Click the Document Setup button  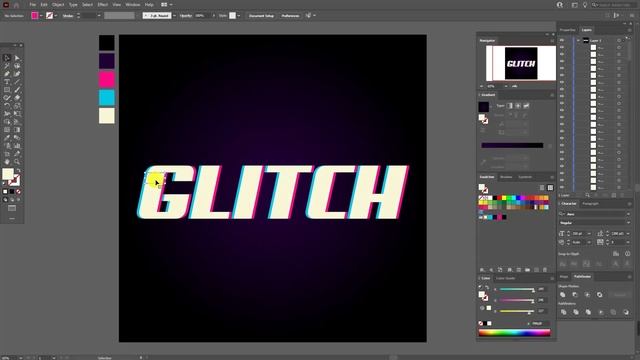pyautogui.click(x=261, y=16)
